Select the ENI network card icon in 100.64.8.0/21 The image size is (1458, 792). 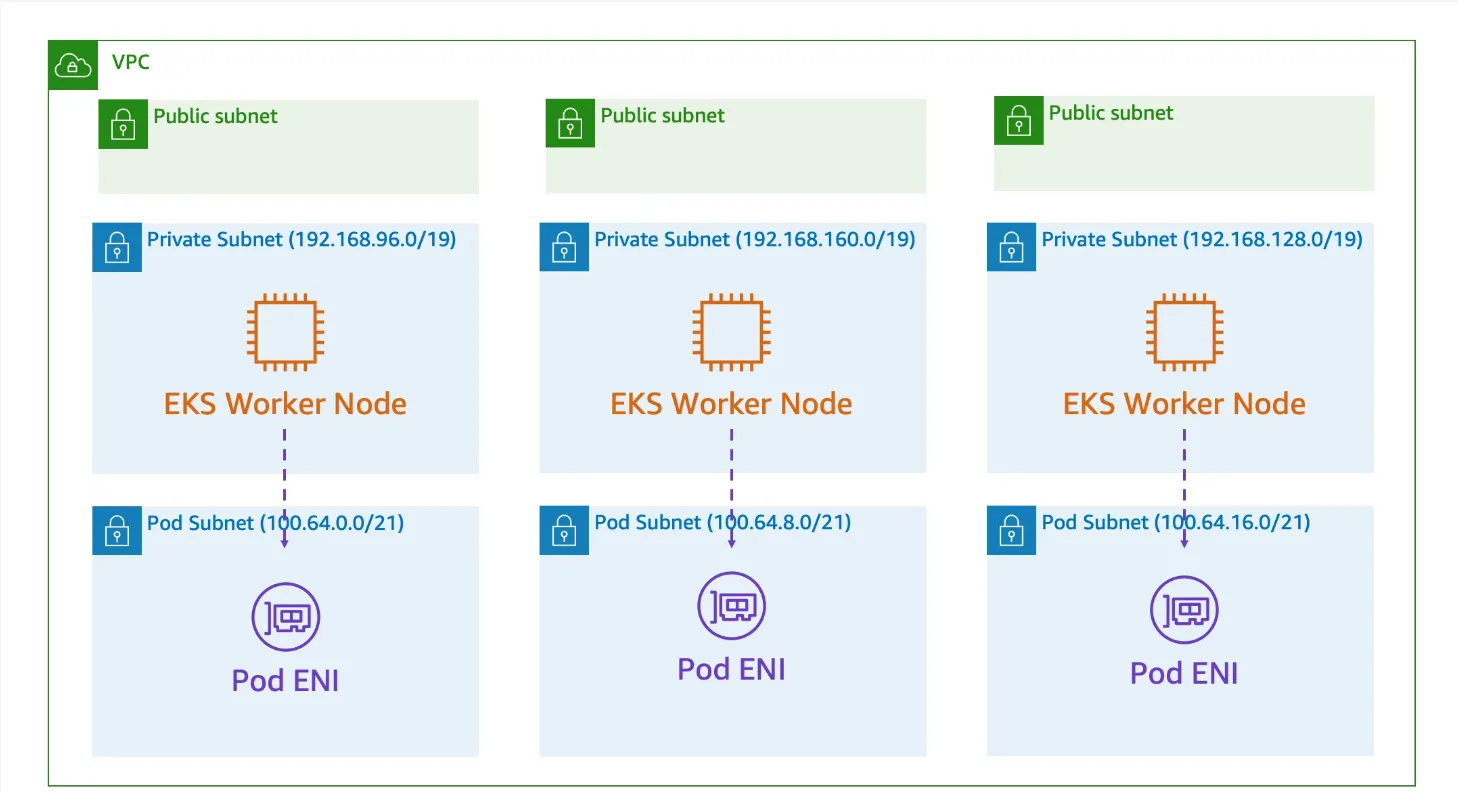(732, 606)
